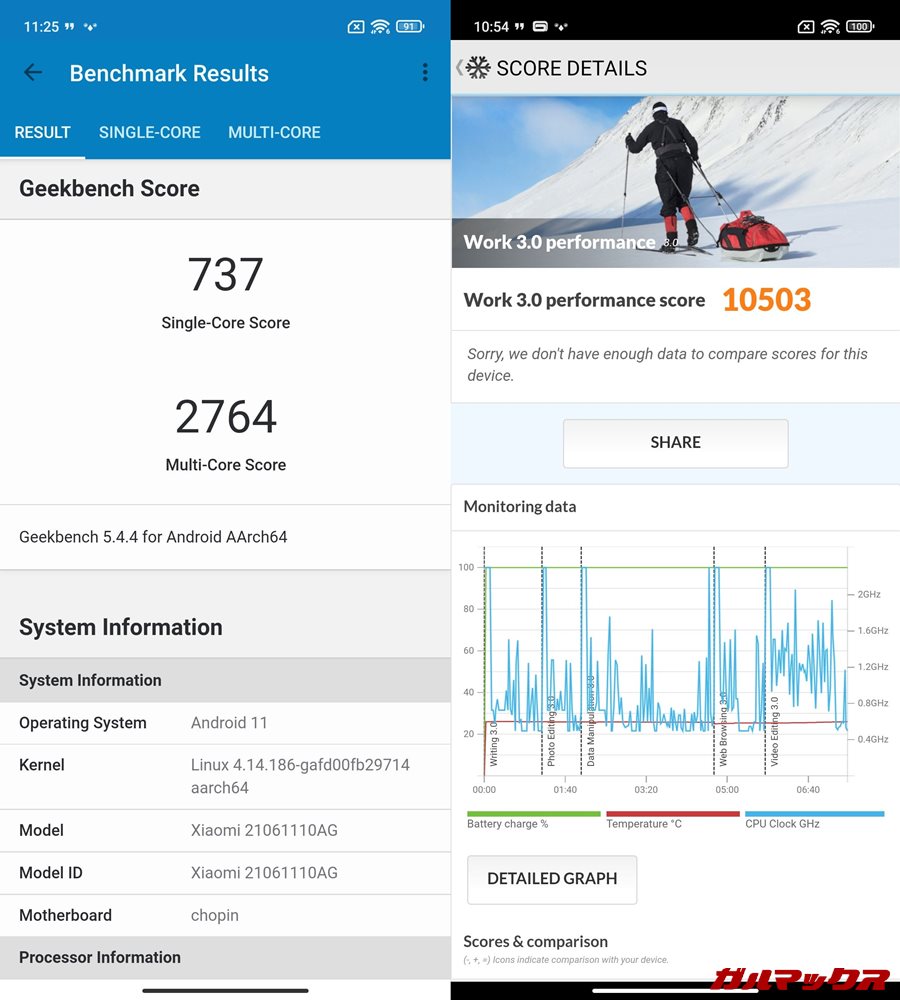Tap the Motherboard chopin row
Image resolution: width=900 pixels, height=1000 pixels.
click(225, 915)
